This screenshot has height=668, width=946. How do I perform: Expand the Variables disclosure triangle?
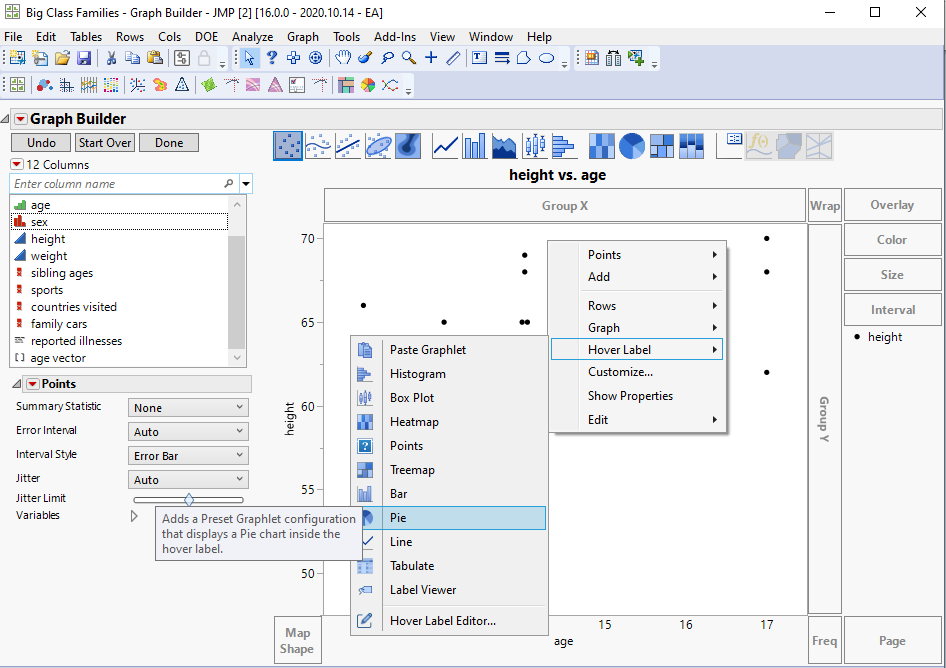(x=135, y=516)
